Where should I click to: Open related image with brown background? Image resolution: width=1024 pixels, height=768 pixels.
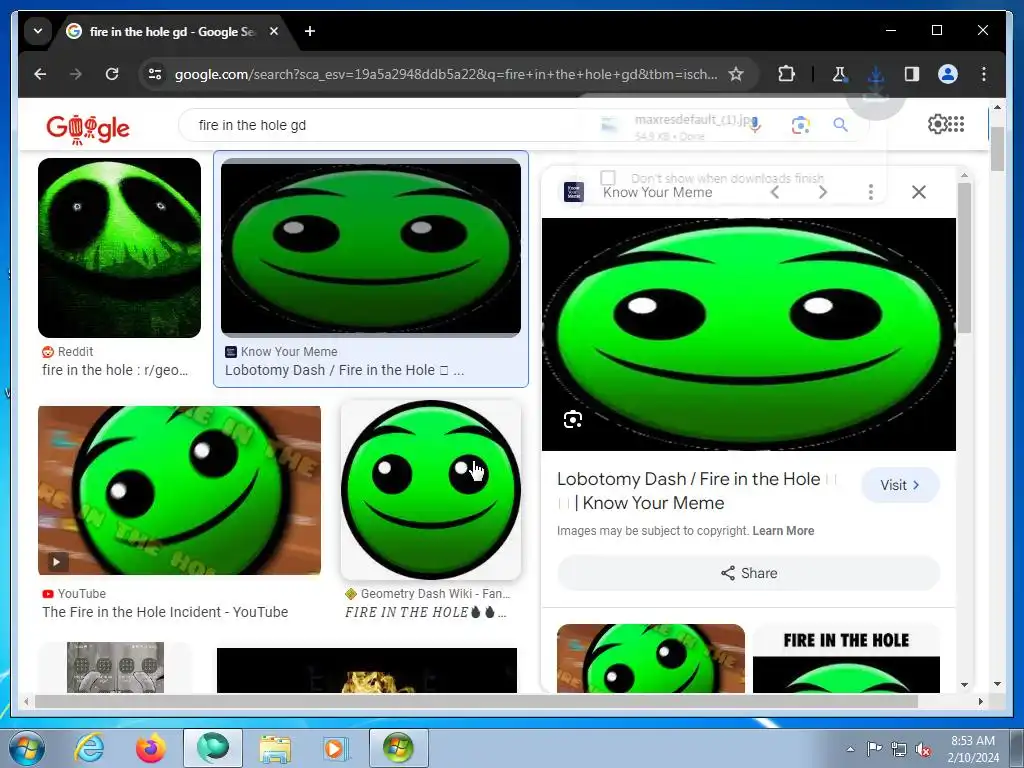click(651, 658)
